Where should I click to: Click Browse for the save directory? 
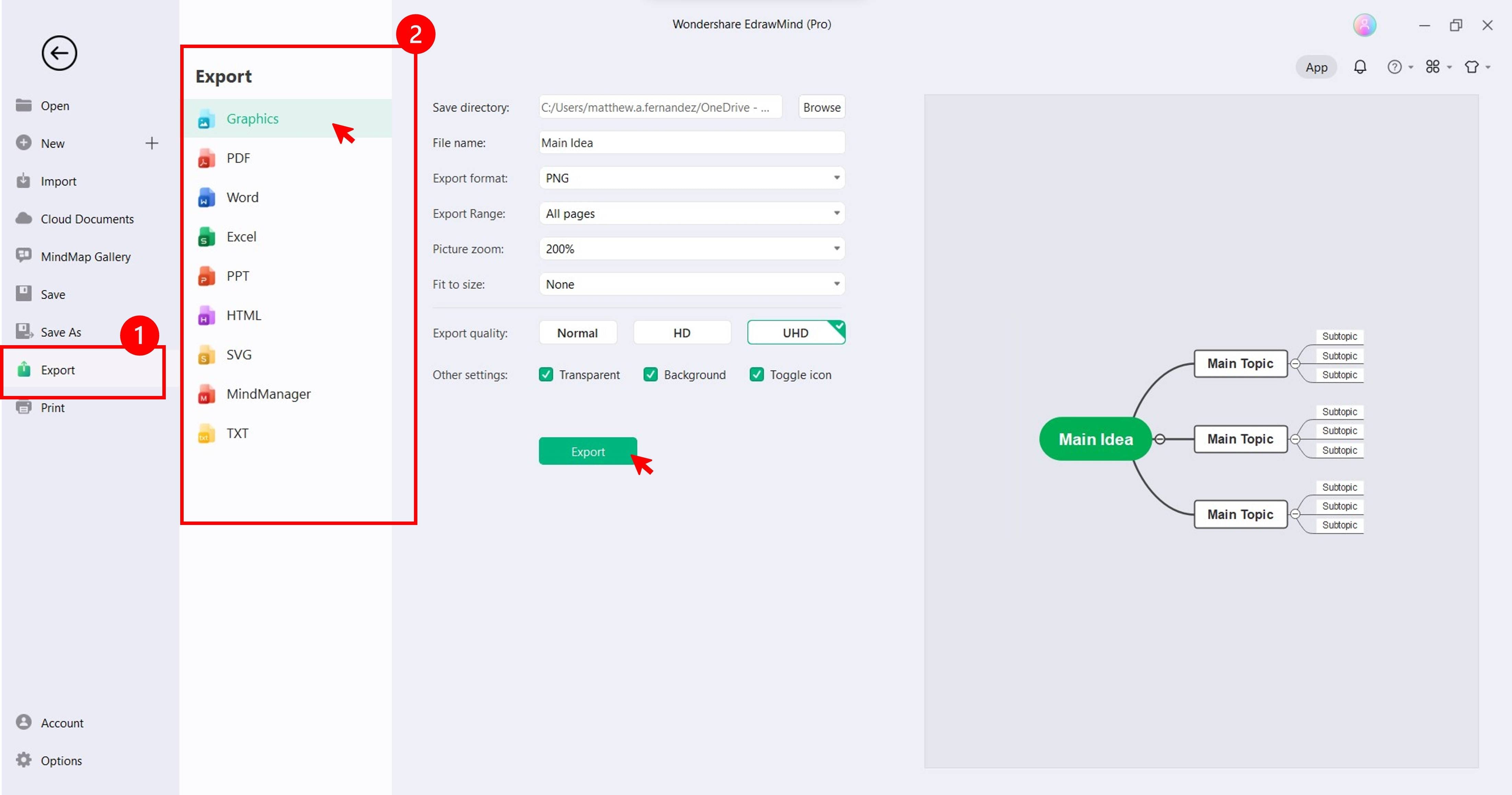click(821, 107)
